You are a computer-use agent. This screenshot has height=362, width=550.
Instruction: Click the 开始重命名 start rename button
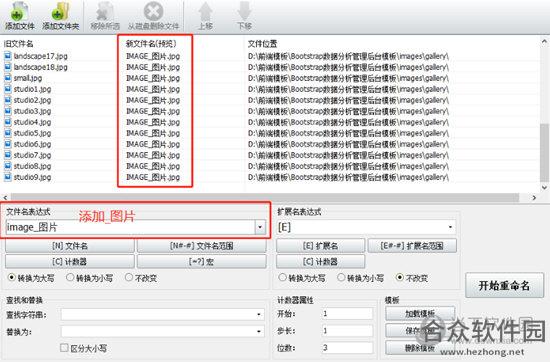click(504, 286)
